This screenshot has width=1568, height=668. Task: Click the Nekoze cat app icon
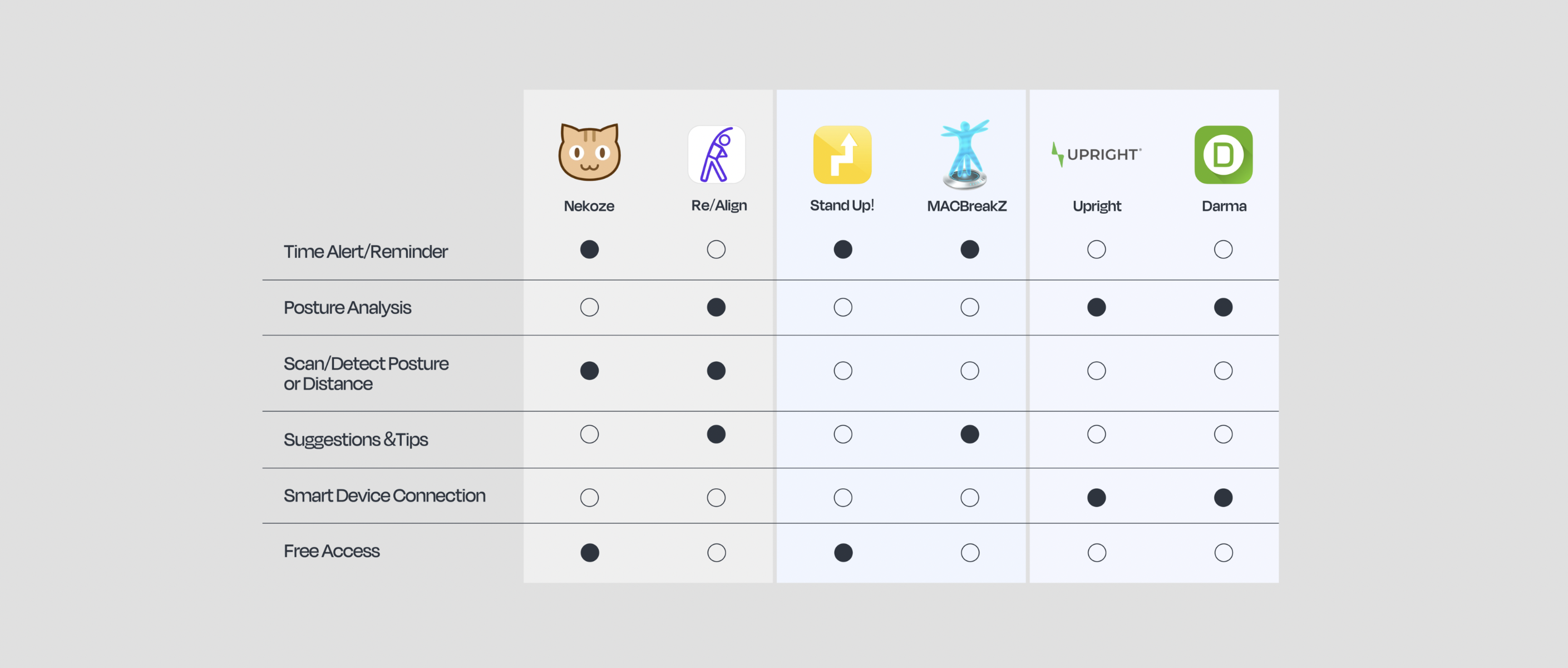(589, 152)
